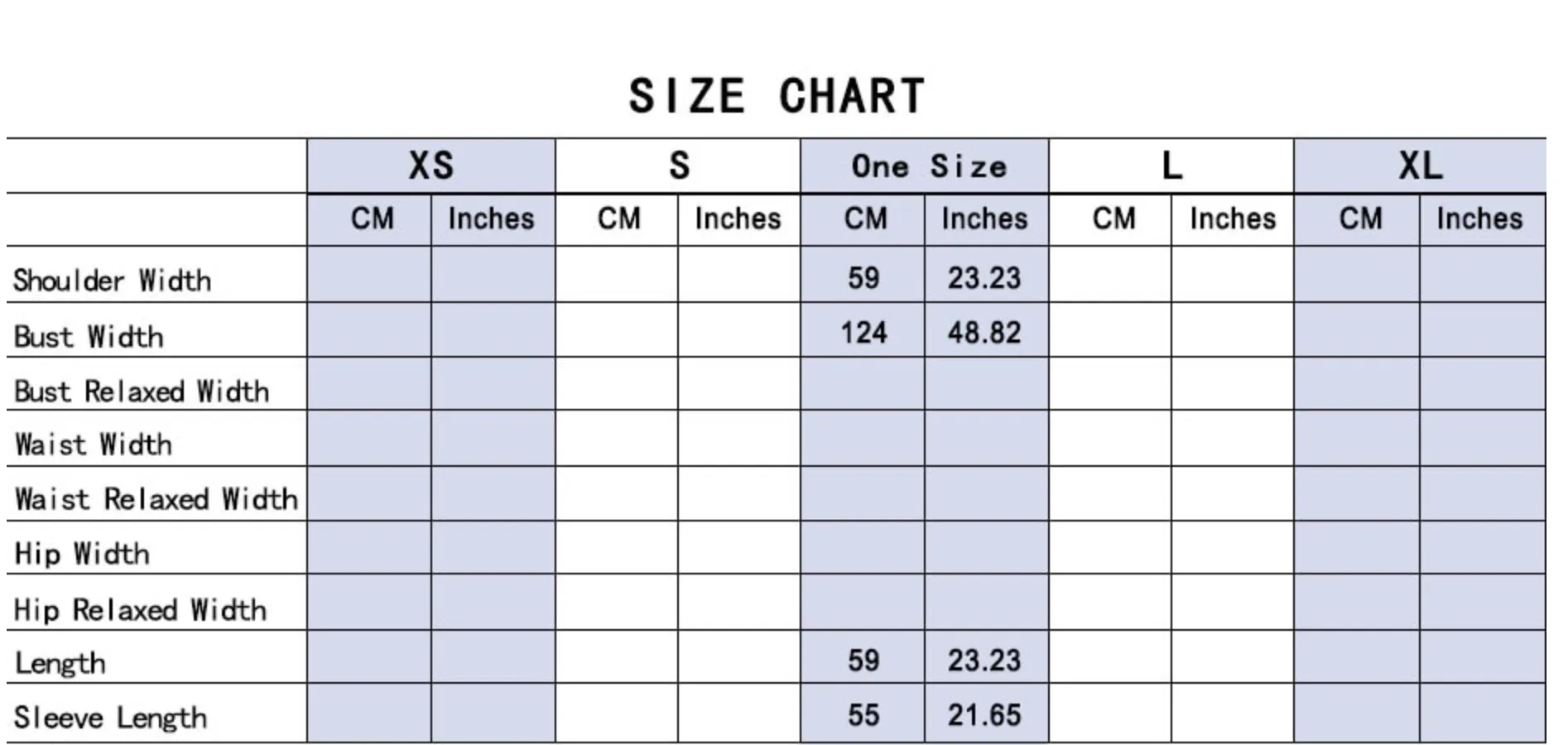Select the S size column header
The height and width of the screenshot is (745, 1568).
[678, 166]
